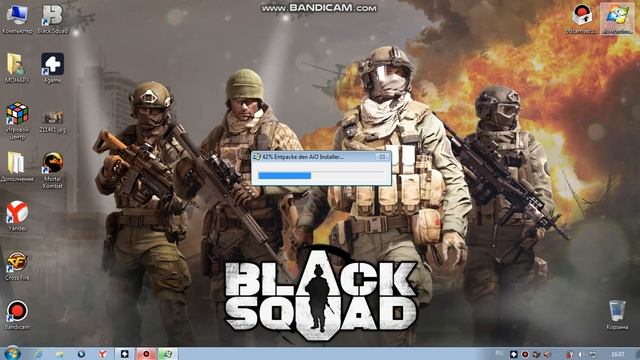
Task: Open the network tray icon
Action: click(x=593, y=354)
